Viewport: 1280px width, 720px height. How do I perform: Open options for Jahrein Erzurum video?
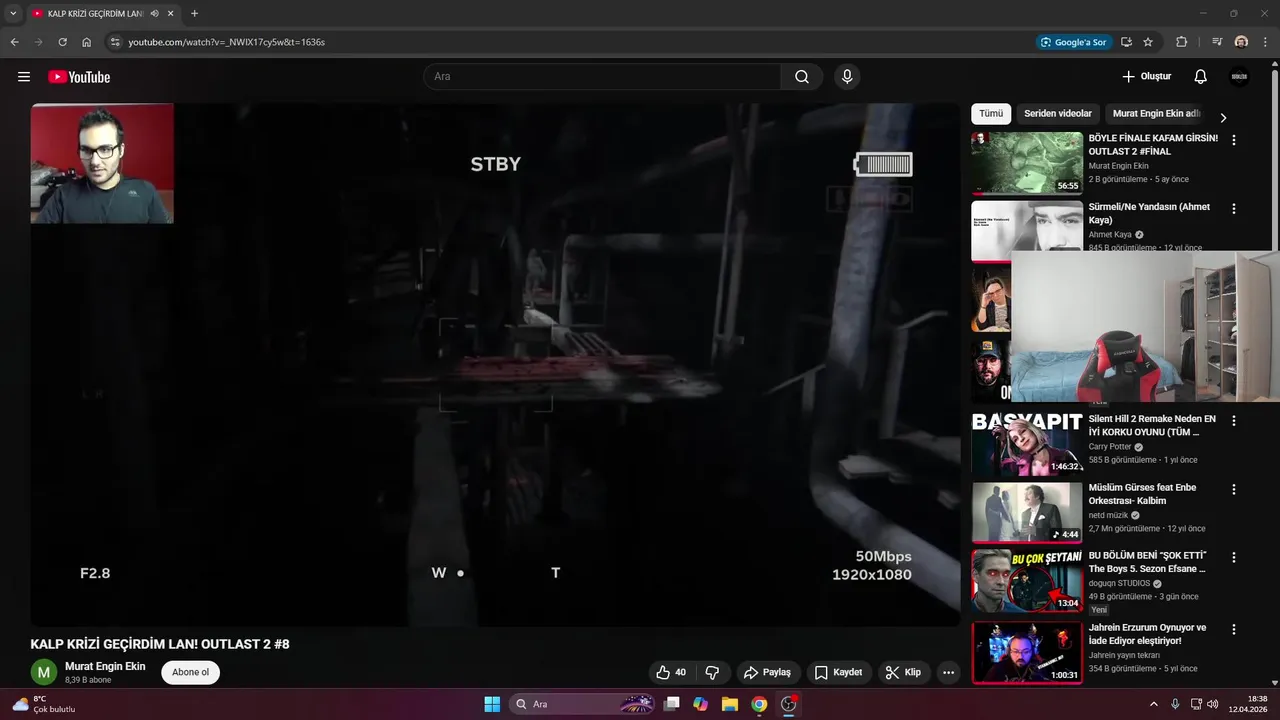click(1234, 630)
